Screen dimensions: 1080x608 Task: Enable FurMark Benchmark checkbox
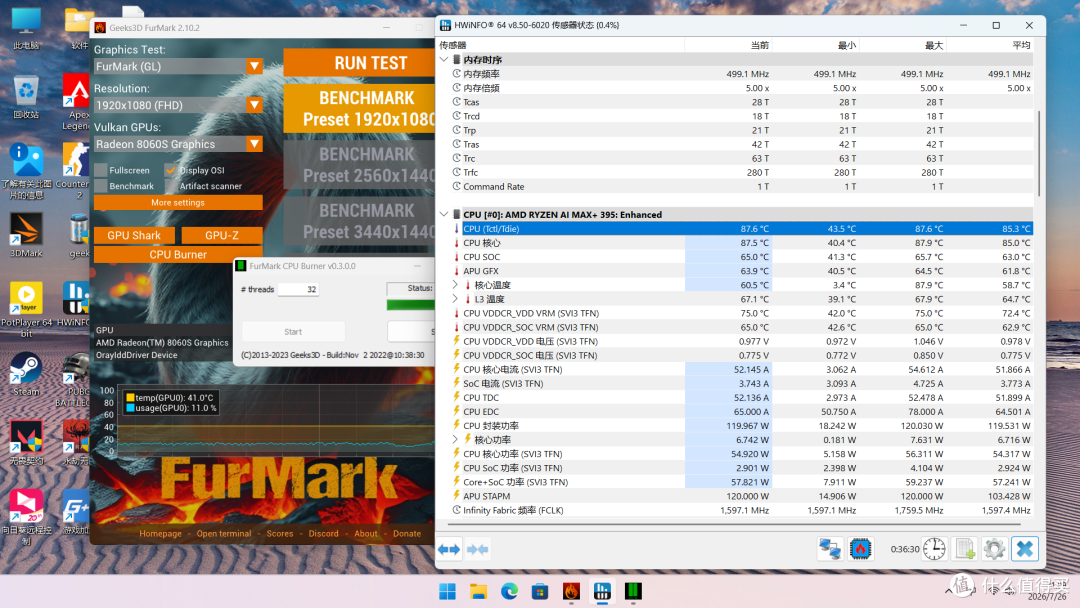(x=101, y=186)
